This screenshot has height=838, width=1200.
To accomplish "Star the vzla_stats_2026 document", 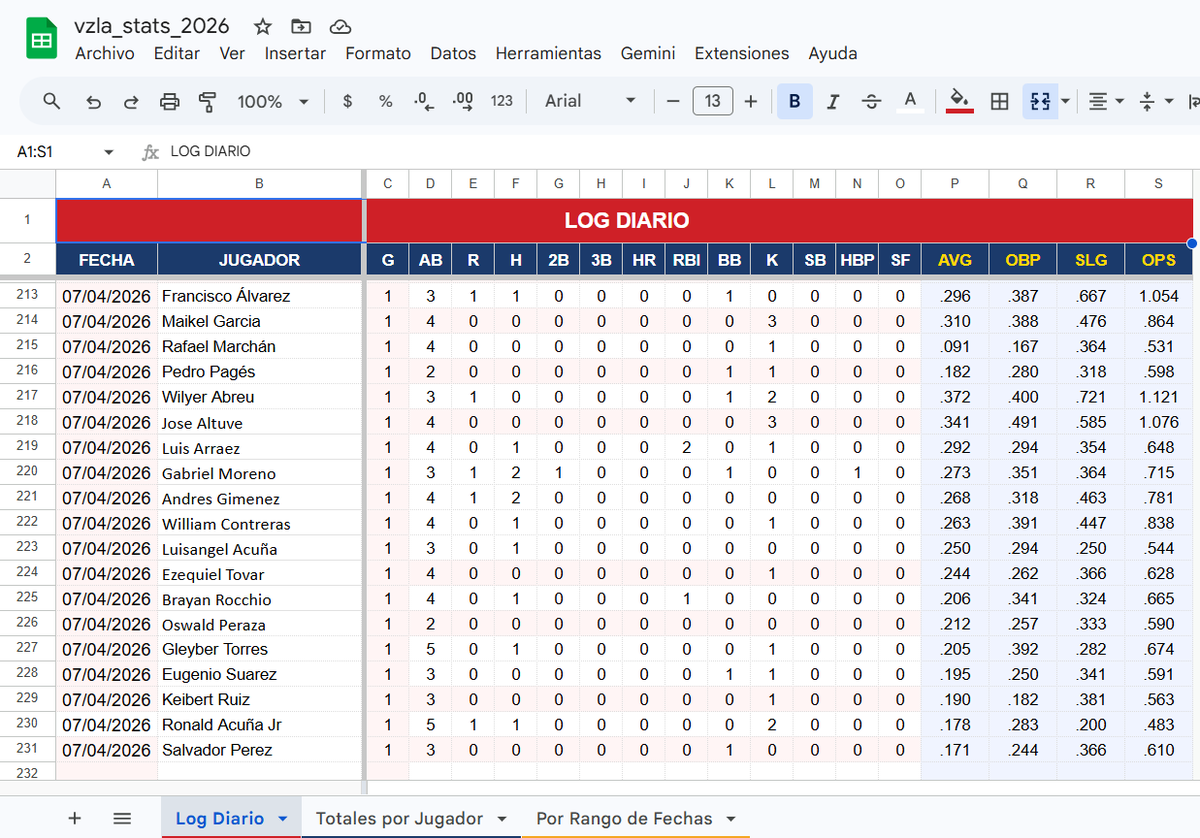I will pyautogui.click(x=262, y=27).
